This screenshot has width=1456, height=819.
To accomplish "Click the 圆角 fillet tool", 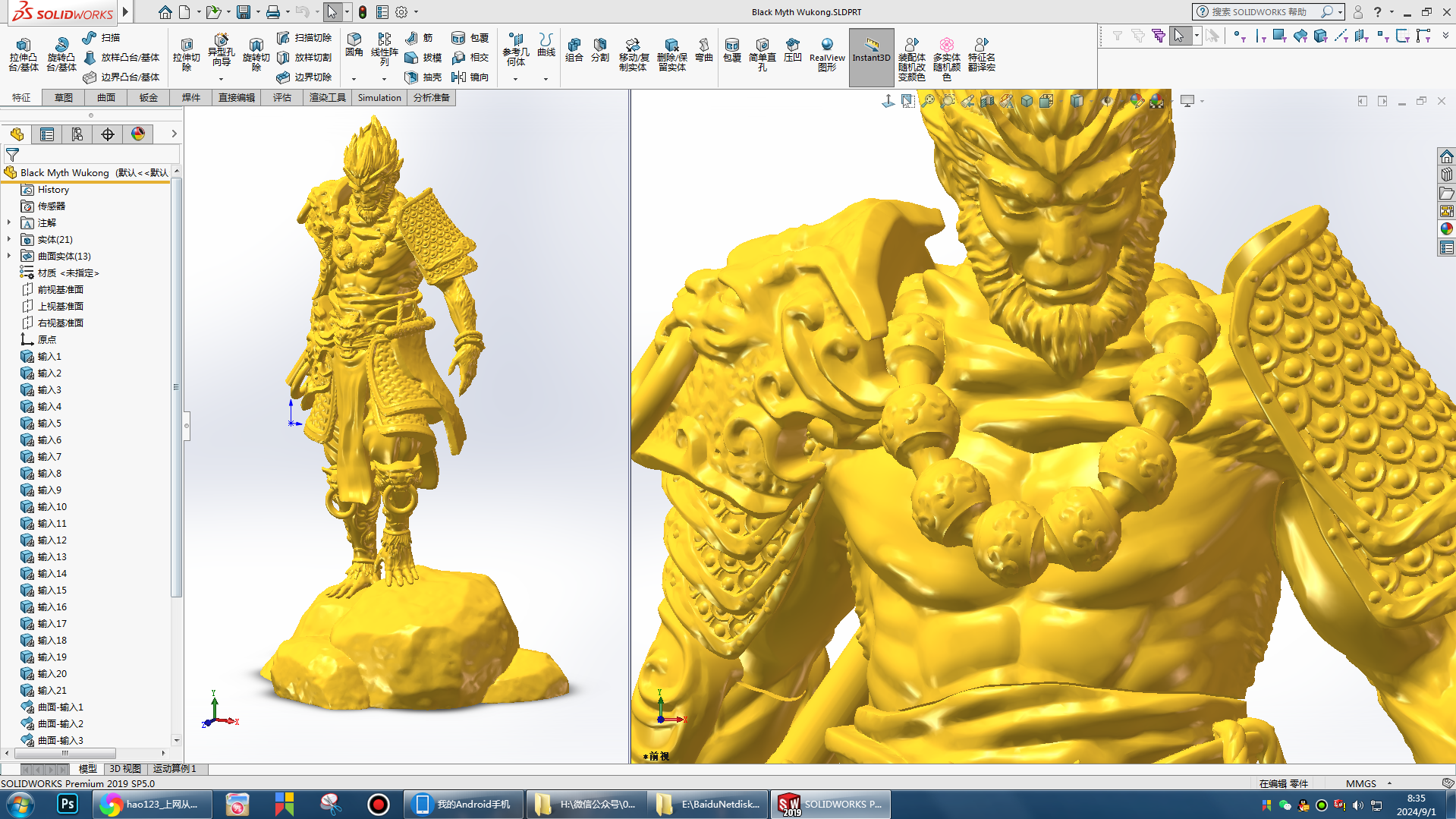I will pyautogui.click(x=354, y=45).
